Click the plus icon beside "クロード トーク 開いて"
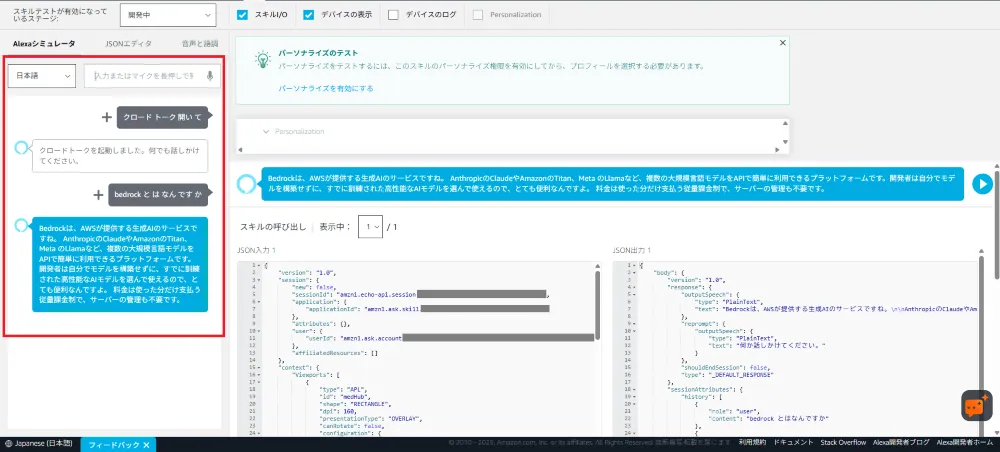1000x452 pixels. (x=107, y=118)
